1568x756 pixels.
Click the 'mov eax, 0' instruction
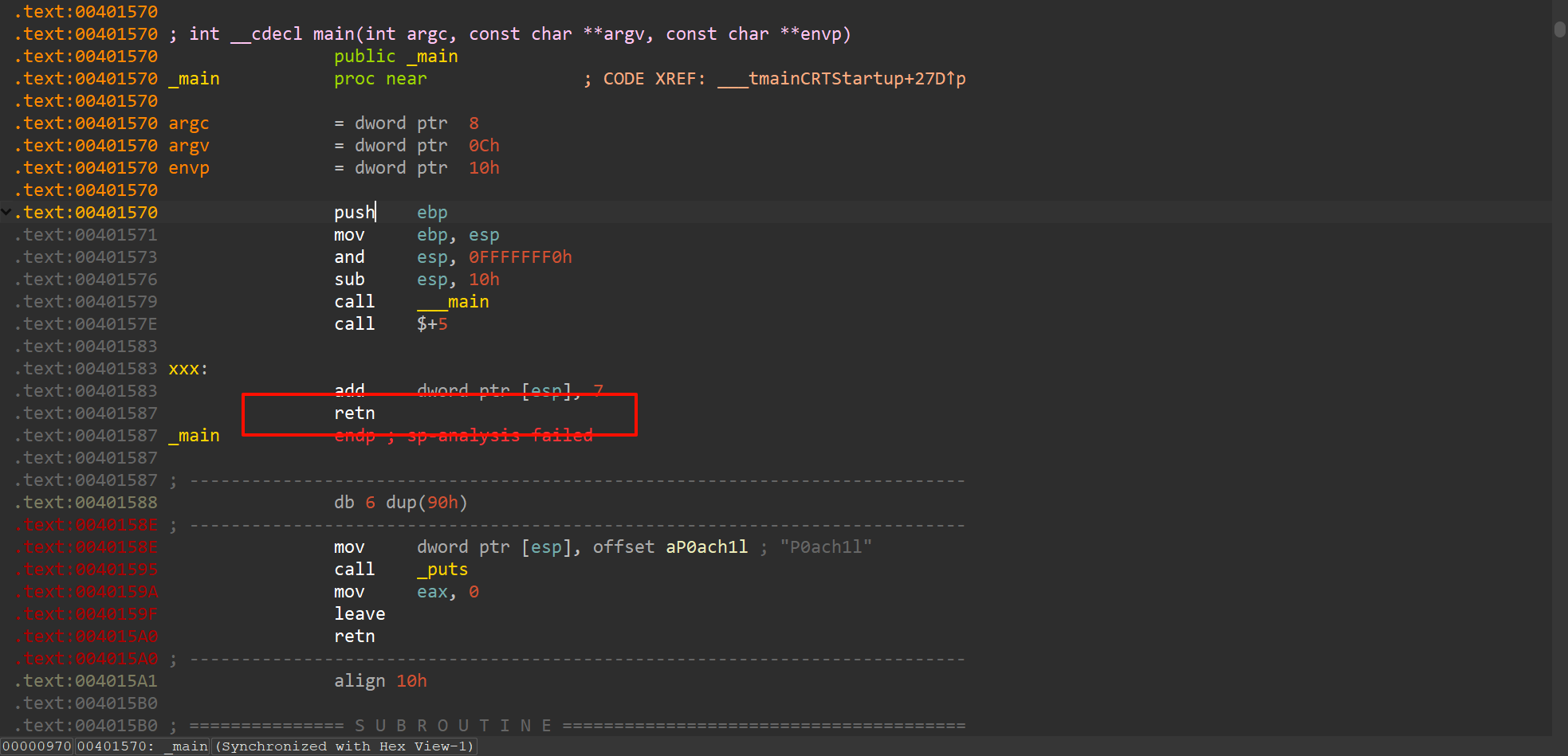coord(407,592)
